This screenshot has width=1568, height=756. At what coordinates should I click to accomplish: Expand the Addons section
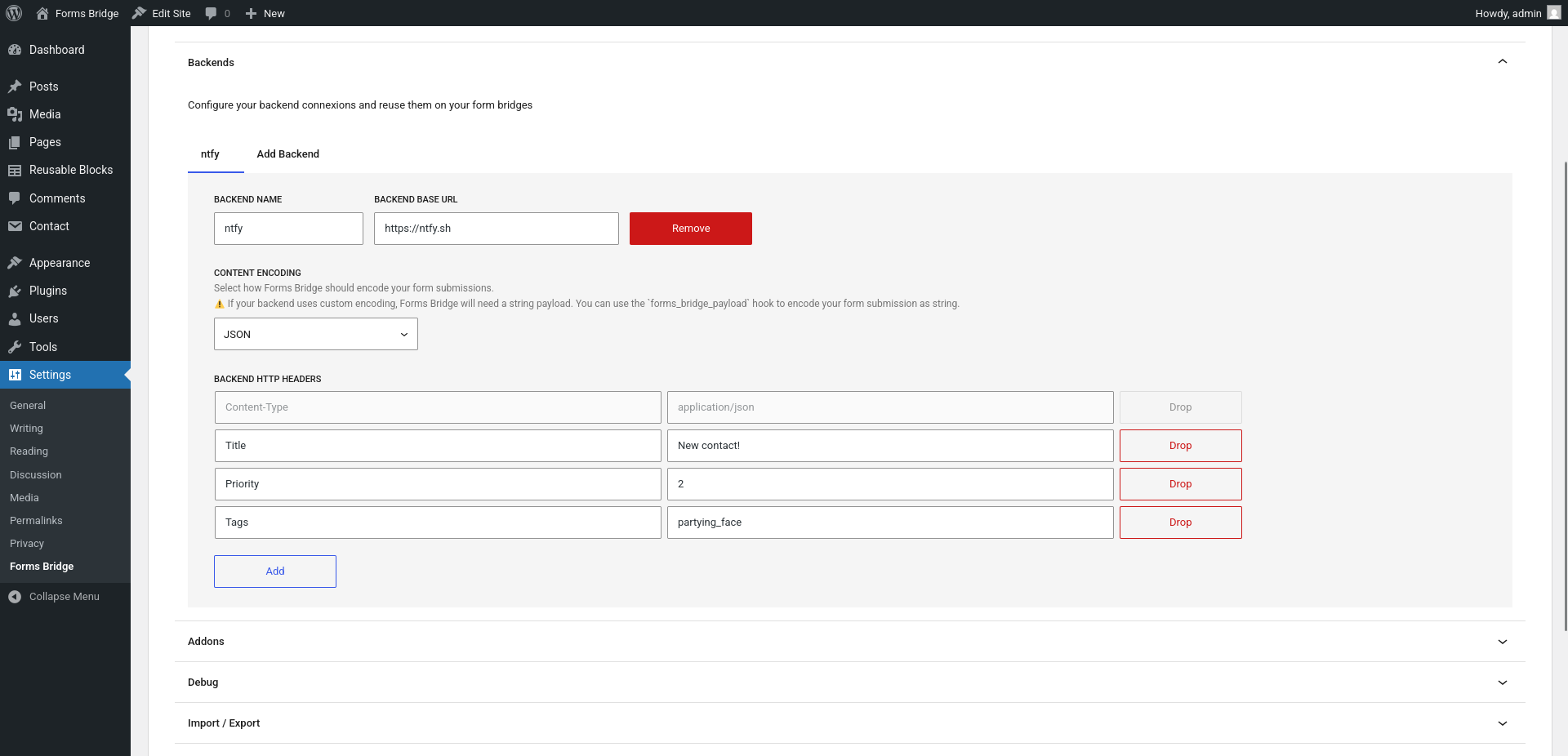click(x=850, y=642)
